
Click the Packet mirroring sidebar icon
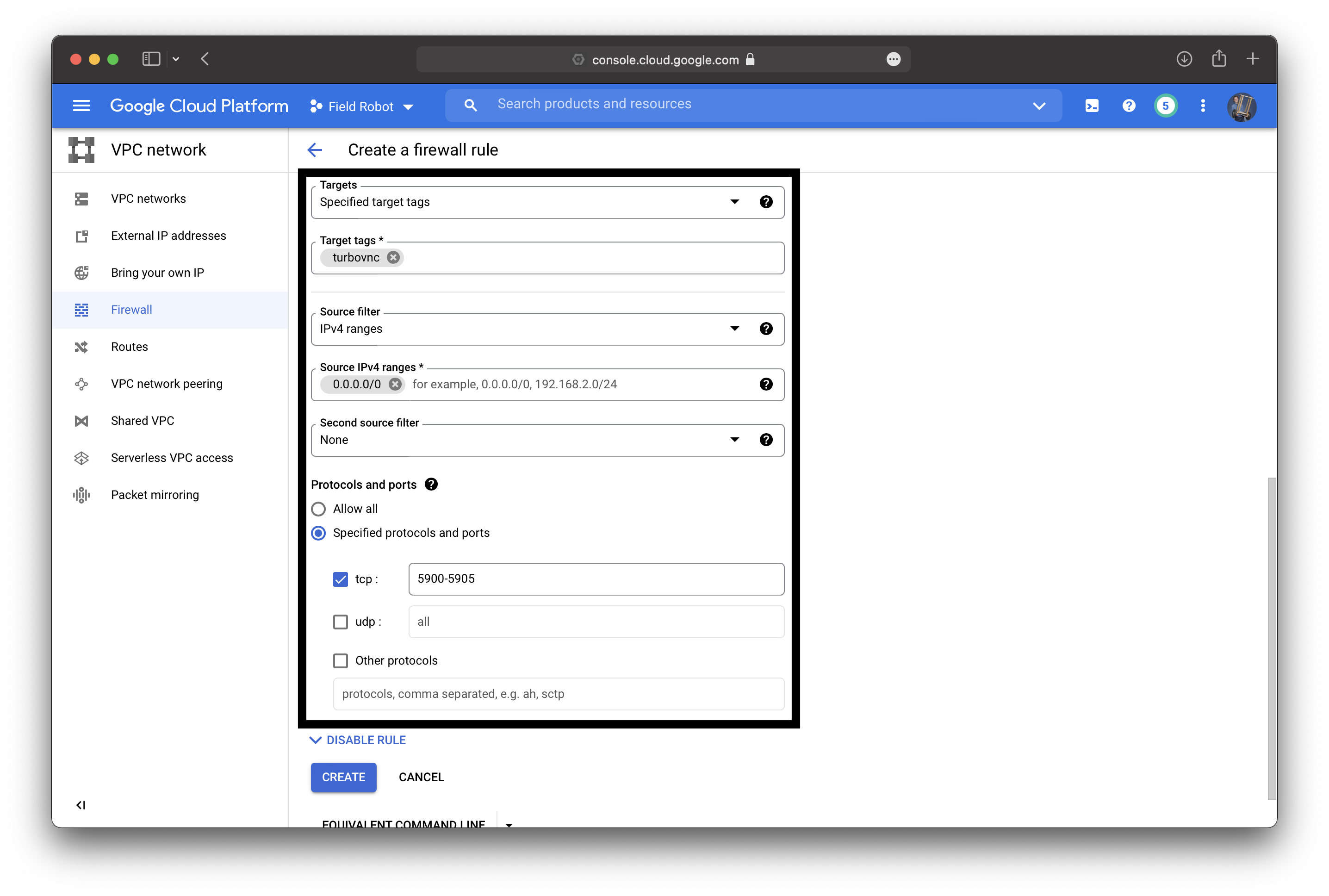(81, 495)
